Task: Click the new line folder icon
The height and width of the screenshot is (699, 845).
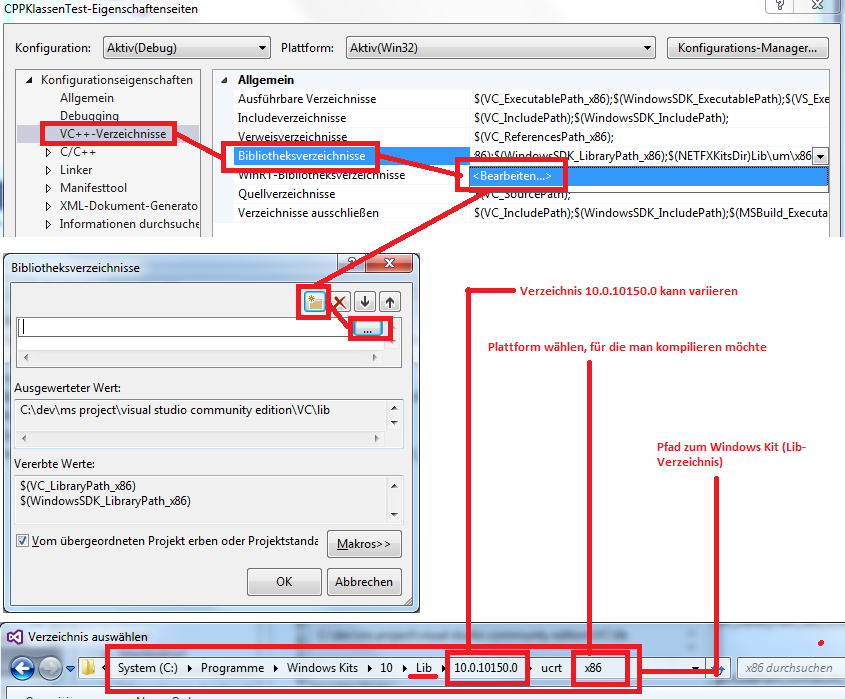Action: coord(315,301)
